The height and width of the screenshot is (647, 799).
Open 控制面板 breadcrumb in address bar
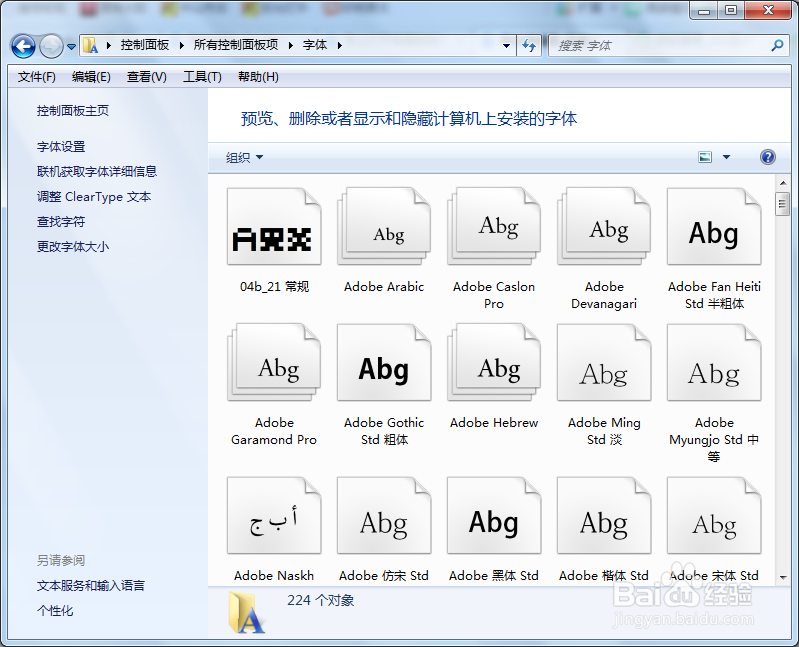[145, 45]
